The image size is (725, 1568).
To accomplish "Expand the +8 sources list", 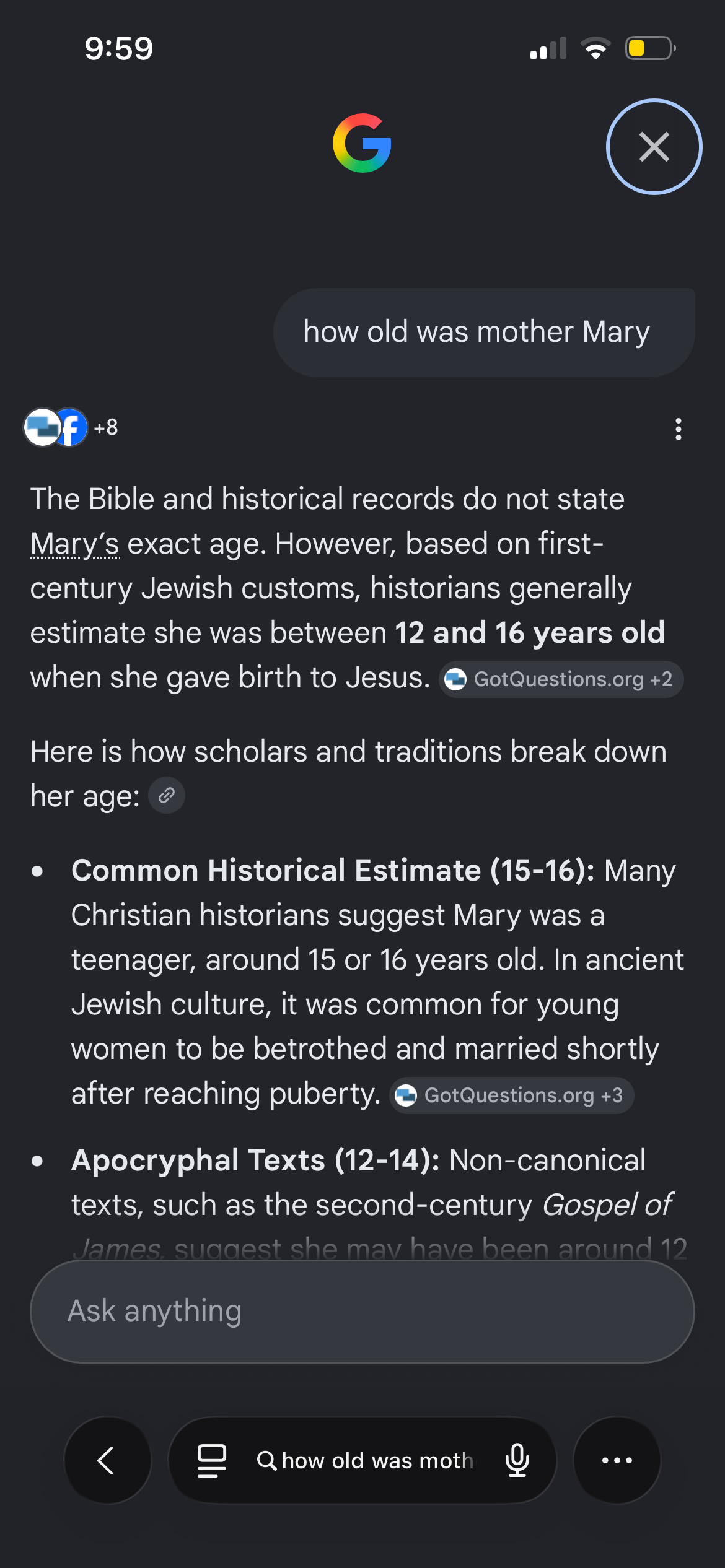I will [x=106, y=427].
